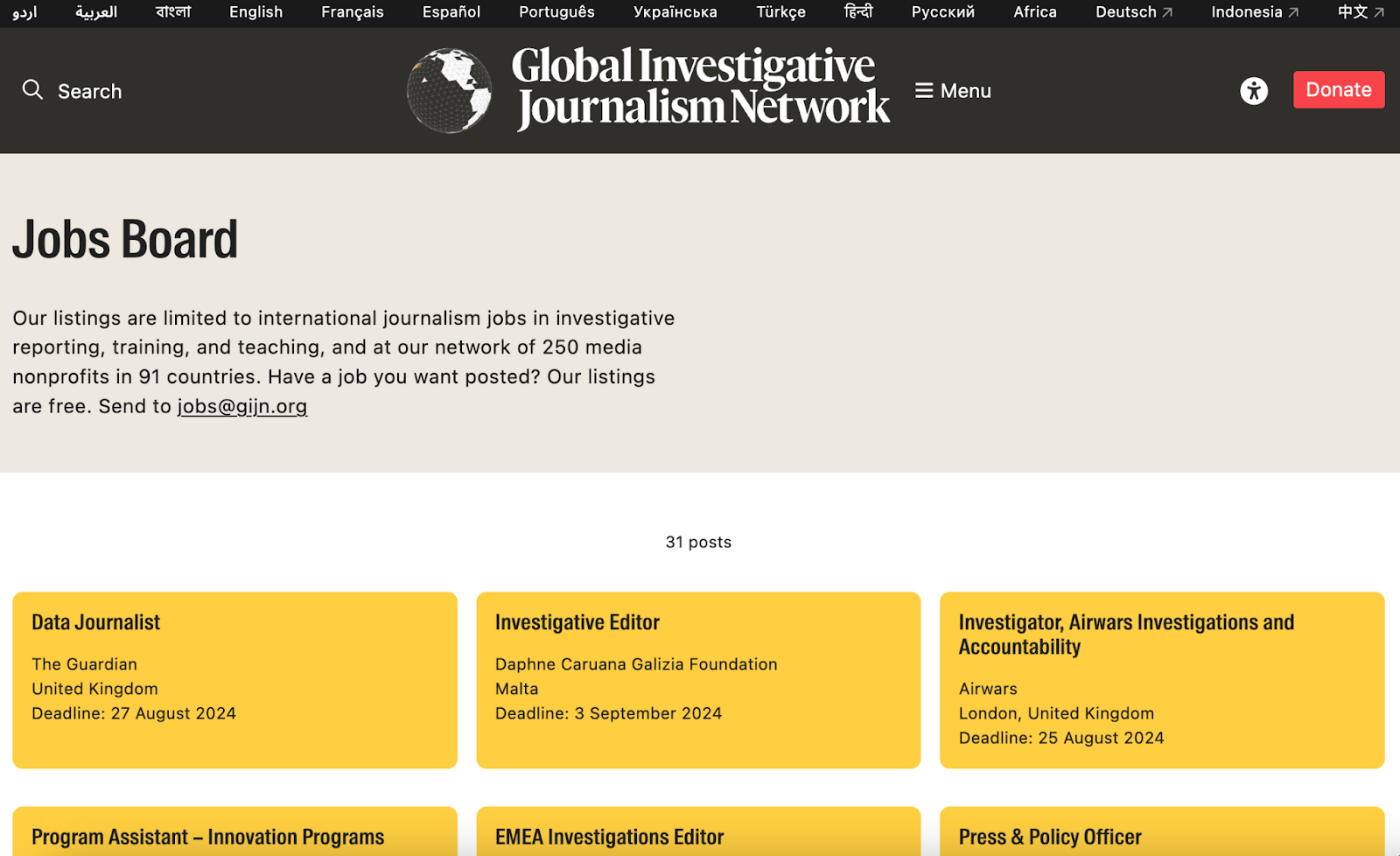The height and width of the screenshot is (856, 1400).
Task: Switch language to Українська
Action: tap(675, 12)
